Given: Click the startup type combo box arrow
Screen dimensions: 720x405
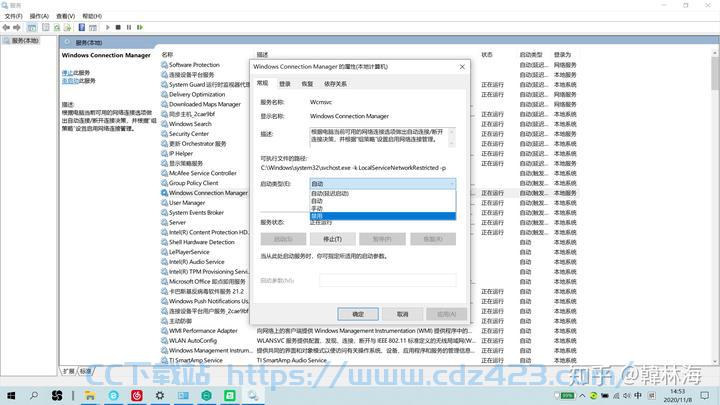Looking at the screenshot, I should point(452,184).
